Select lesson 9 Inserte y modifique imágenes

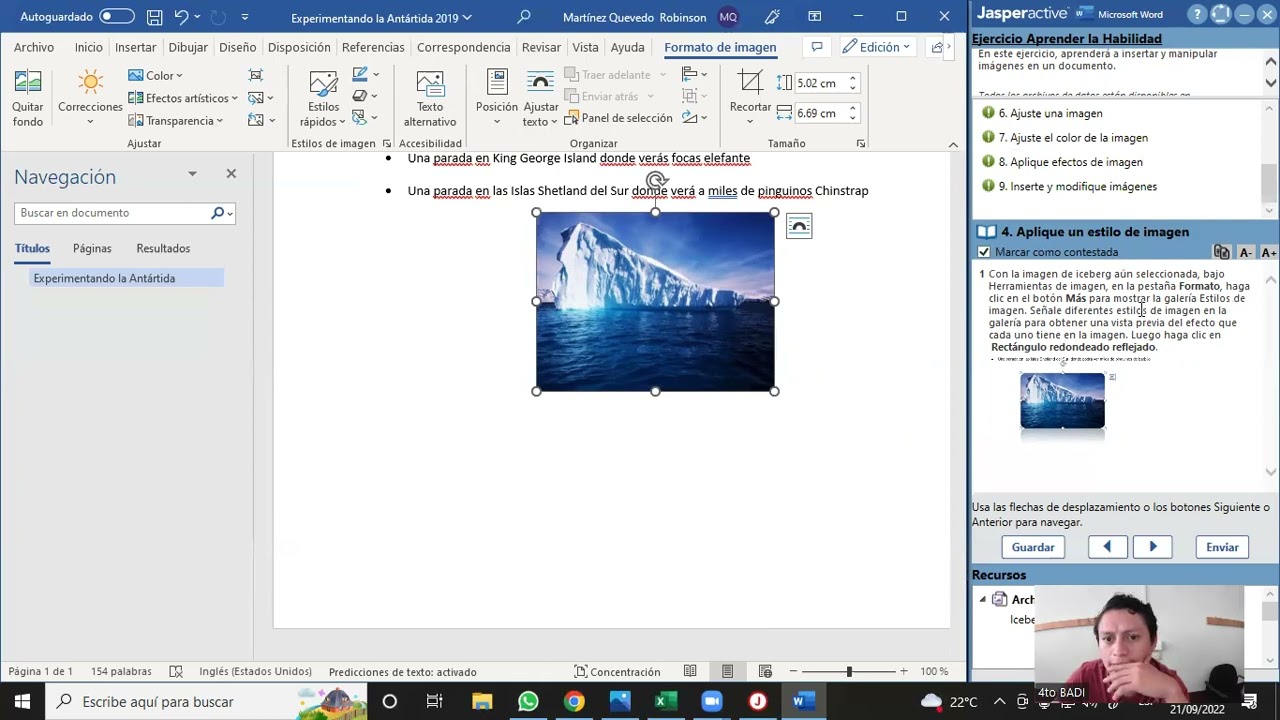tap(1077, 186)
